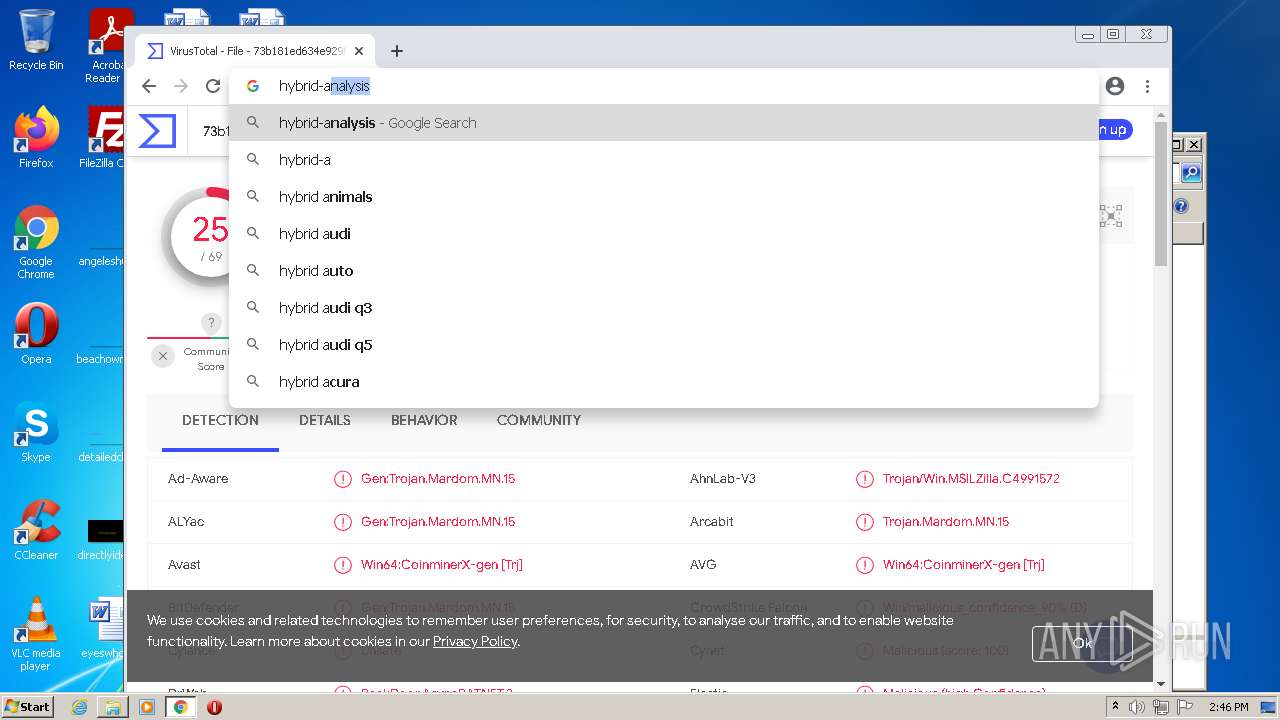The width and height of the screenshot is (1280, 720).
Task: Click the VirusTotal logo
Action: tap(157, 131)
